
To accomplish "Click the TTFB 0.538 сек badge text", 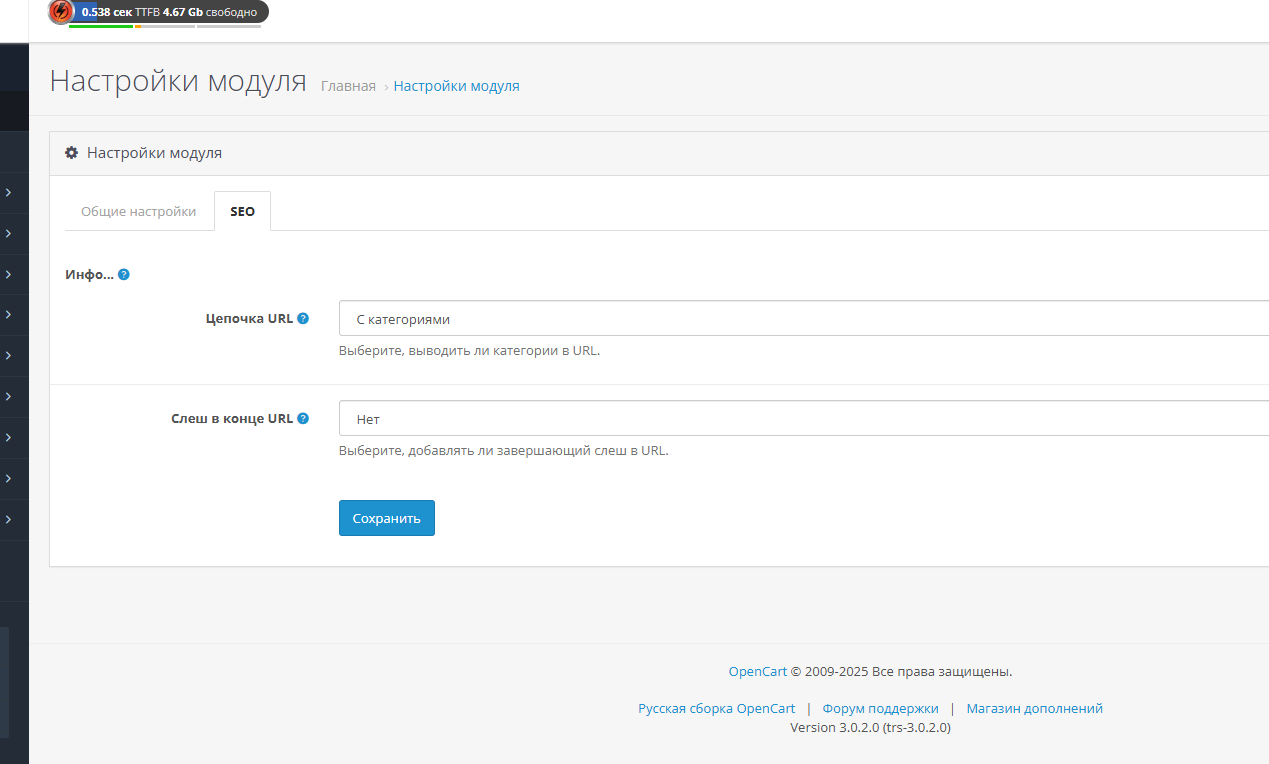I will [x=121, y=12].
